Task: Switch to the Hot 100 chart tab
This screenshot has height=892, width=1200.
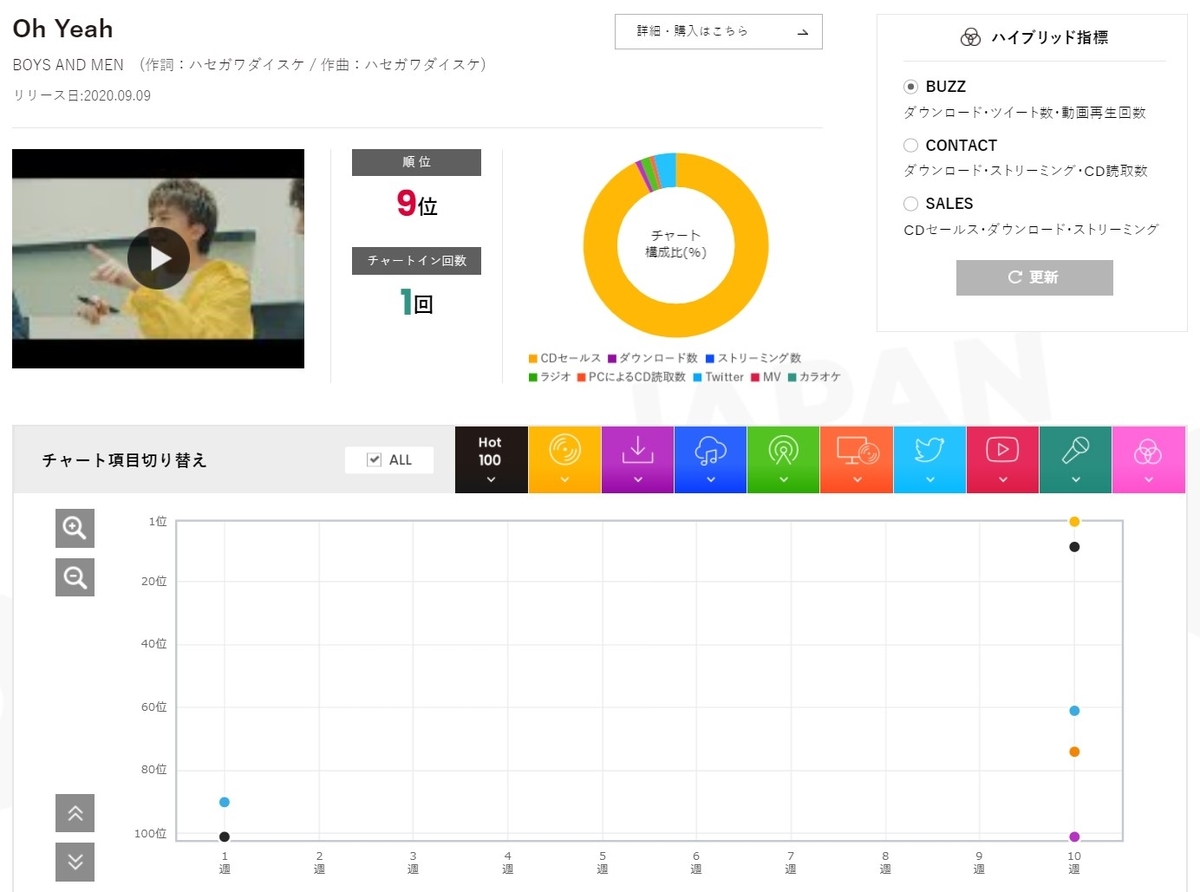Action: (x=490, y=459)
